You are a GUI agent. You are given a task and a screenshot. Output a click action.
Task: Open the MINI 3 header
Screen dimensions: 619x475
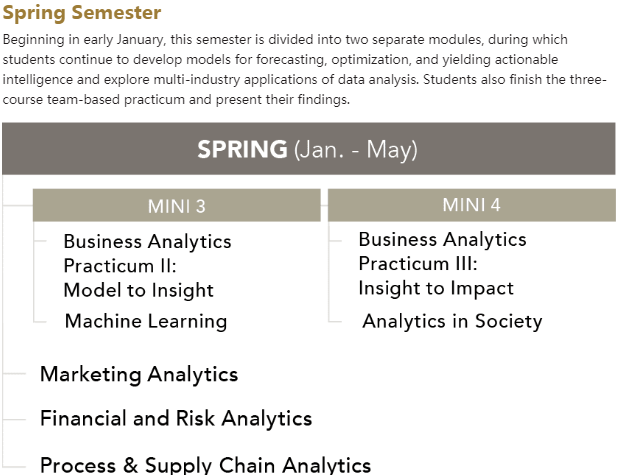pyautogui.click(x=176, y=205)
